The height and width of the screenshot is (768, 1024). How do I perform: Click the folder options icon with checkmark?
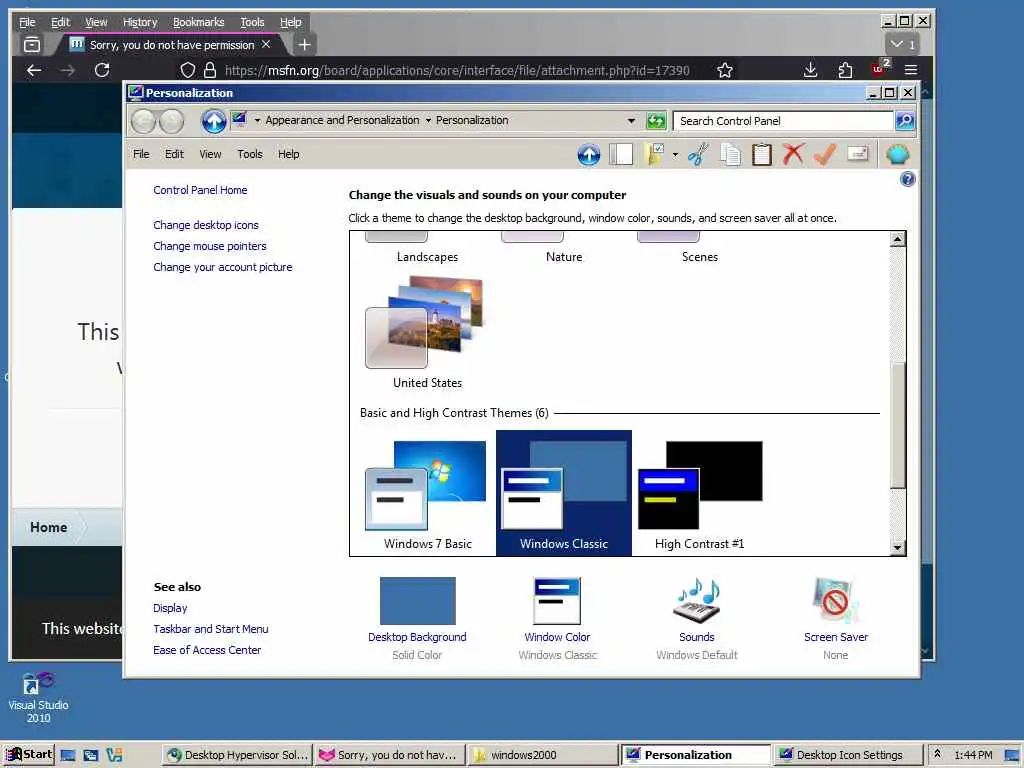tap(654, 155)
